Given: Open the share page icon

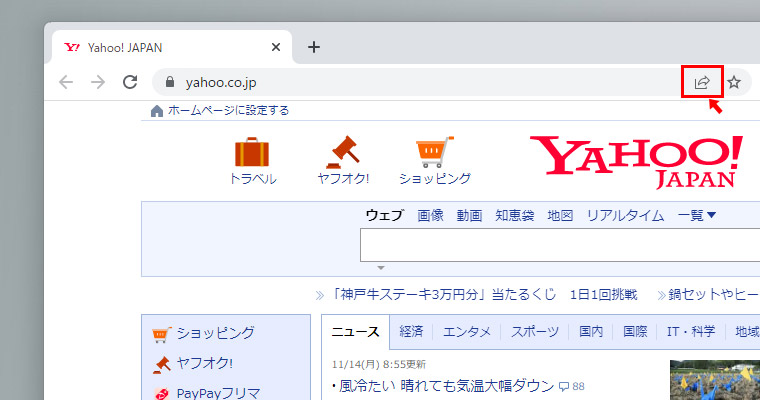Looking at the screenshot, I should (x=702, y=82).
